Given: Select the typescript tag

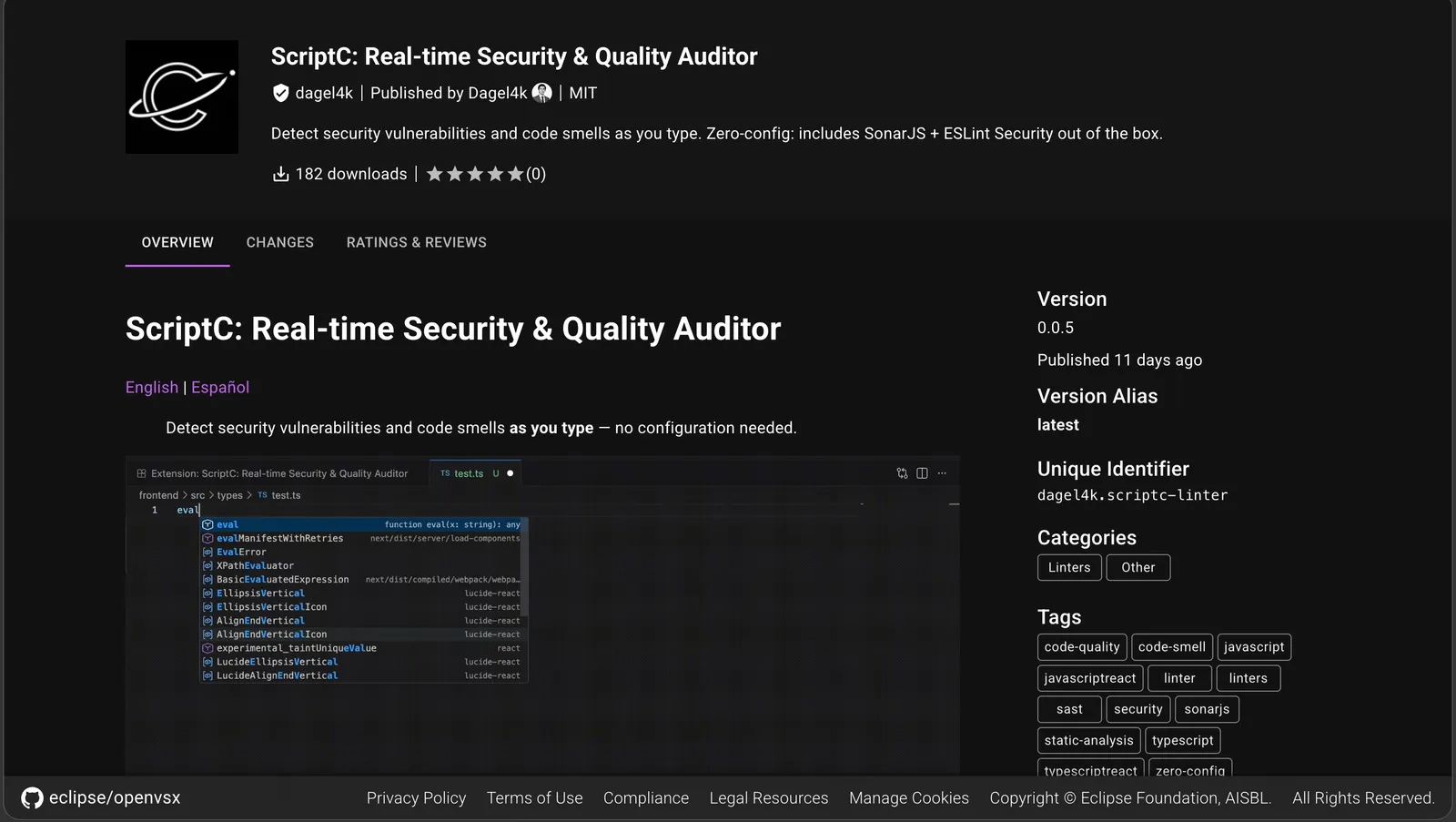Looking at the screenshot, I should [x=1183, y=740].
